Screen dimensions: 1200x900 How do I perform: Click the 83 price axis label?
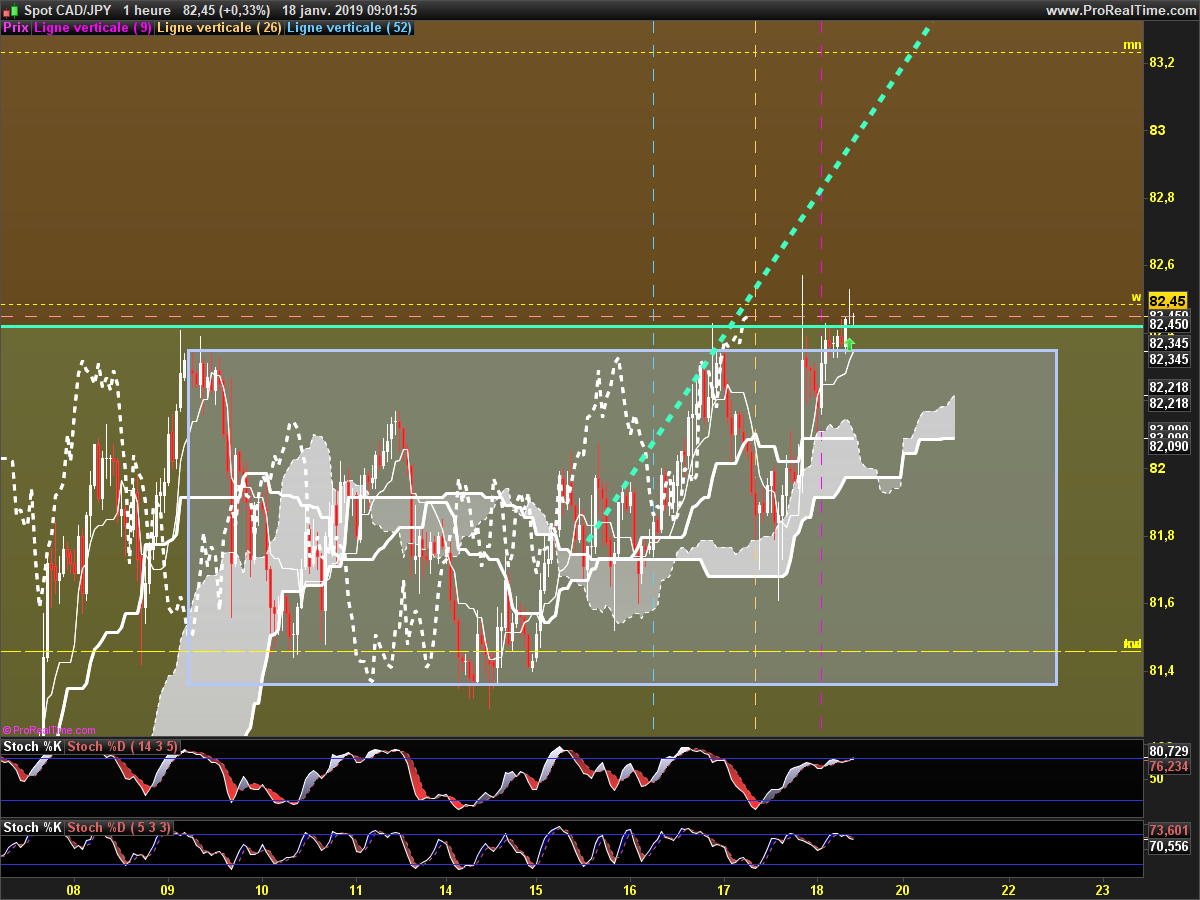[1156, 130]
